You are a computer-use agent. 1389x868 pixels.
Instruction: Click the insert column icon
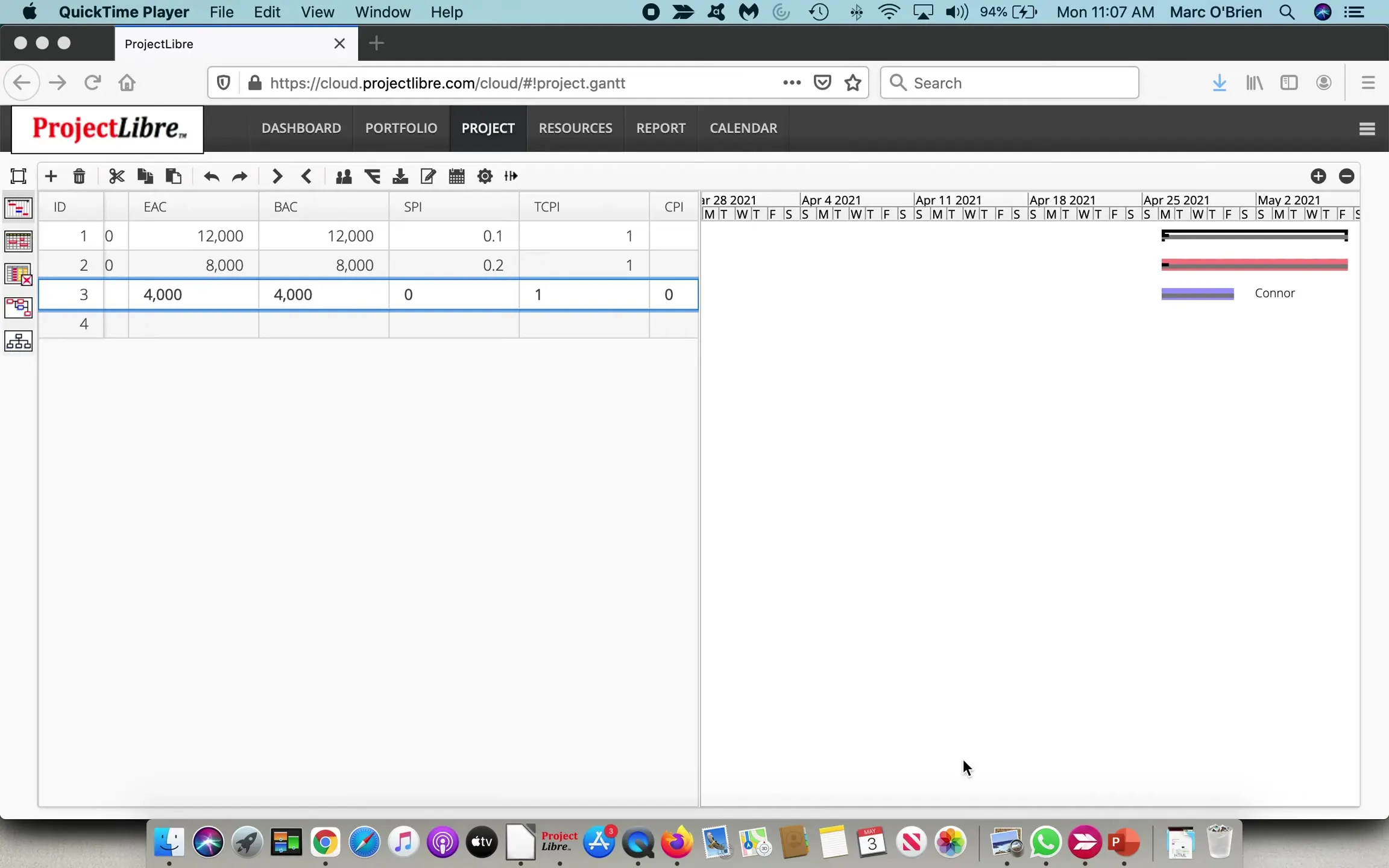511,176
